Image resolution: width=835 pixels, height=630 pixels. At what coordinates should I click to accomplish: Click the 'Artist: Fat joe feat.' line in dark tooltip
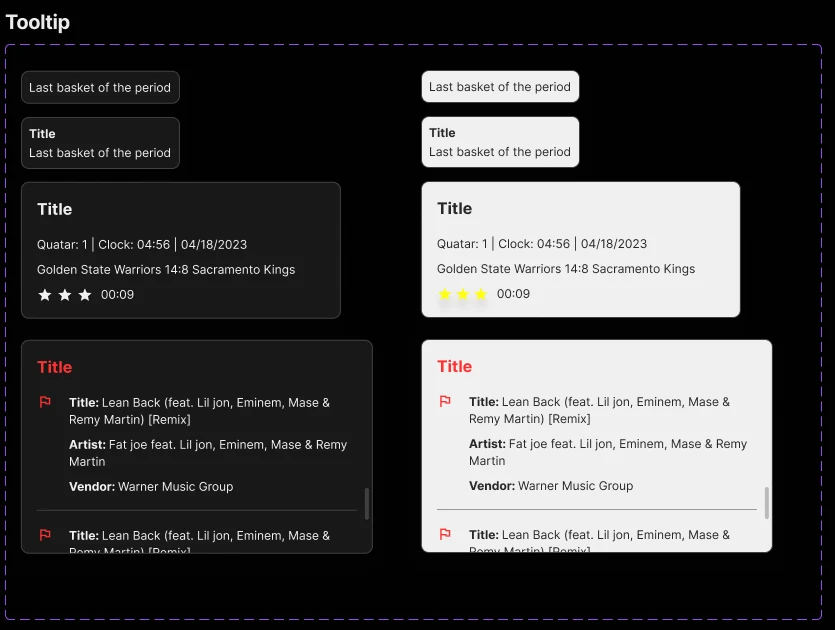[x=208, y=453]
